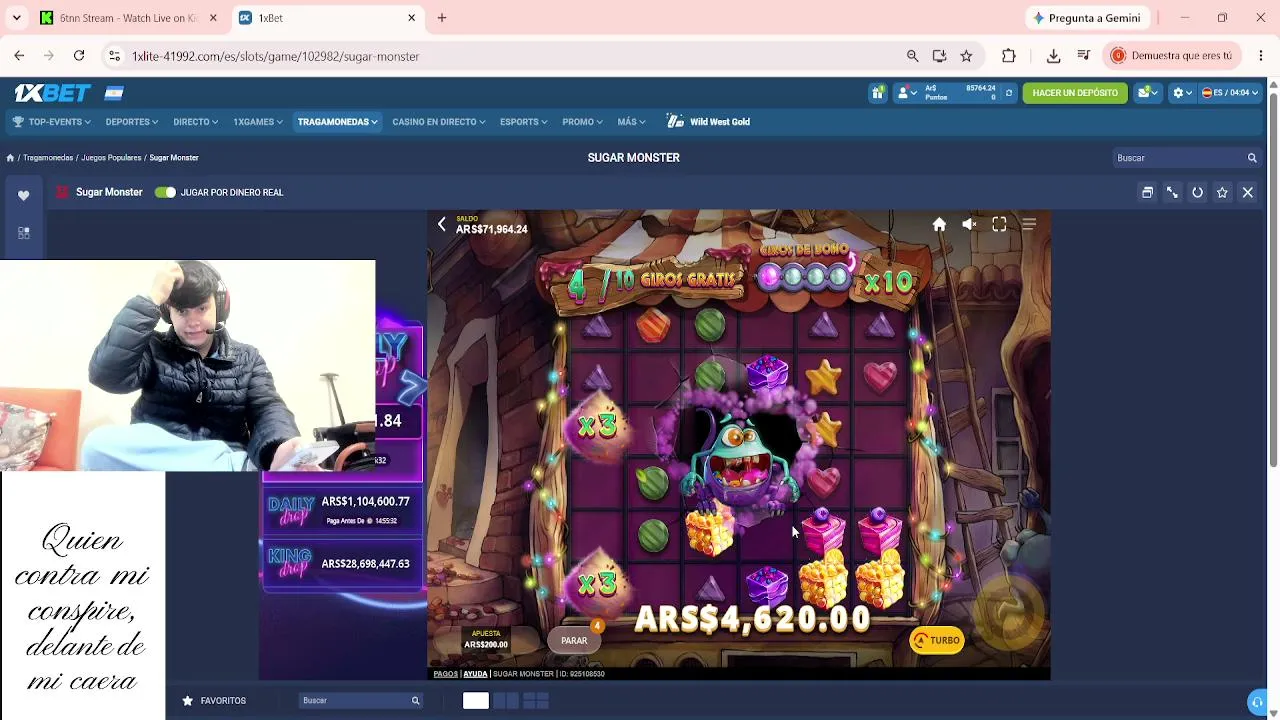Image resolution: width=1280 pixels, height=720 pixels.
Task: Toggle Jugar por dinero real switch
Action: (165, 192)
